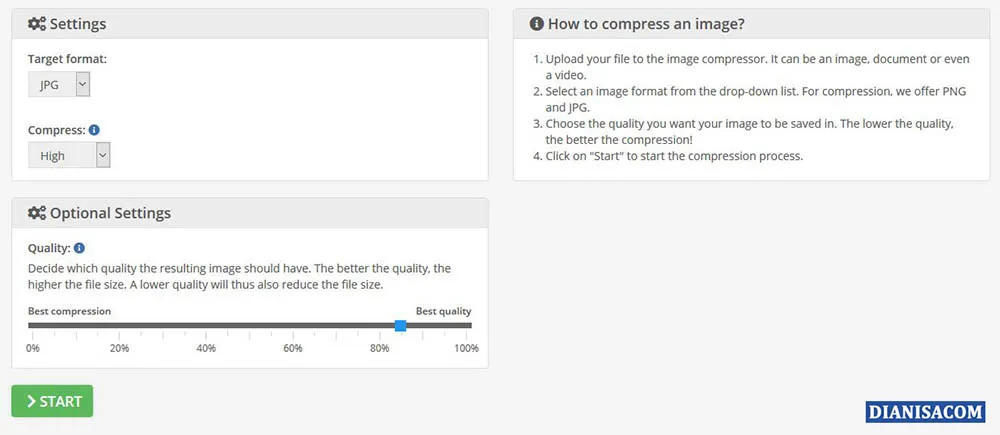Select the 40% mark on quality scale
The width and height of the screenshot is (1000, 435).
(206, 348)
